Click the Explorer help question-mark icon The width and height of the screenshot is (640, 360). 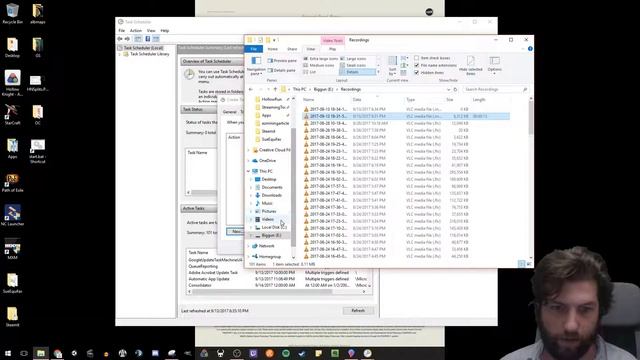point(530,49)
